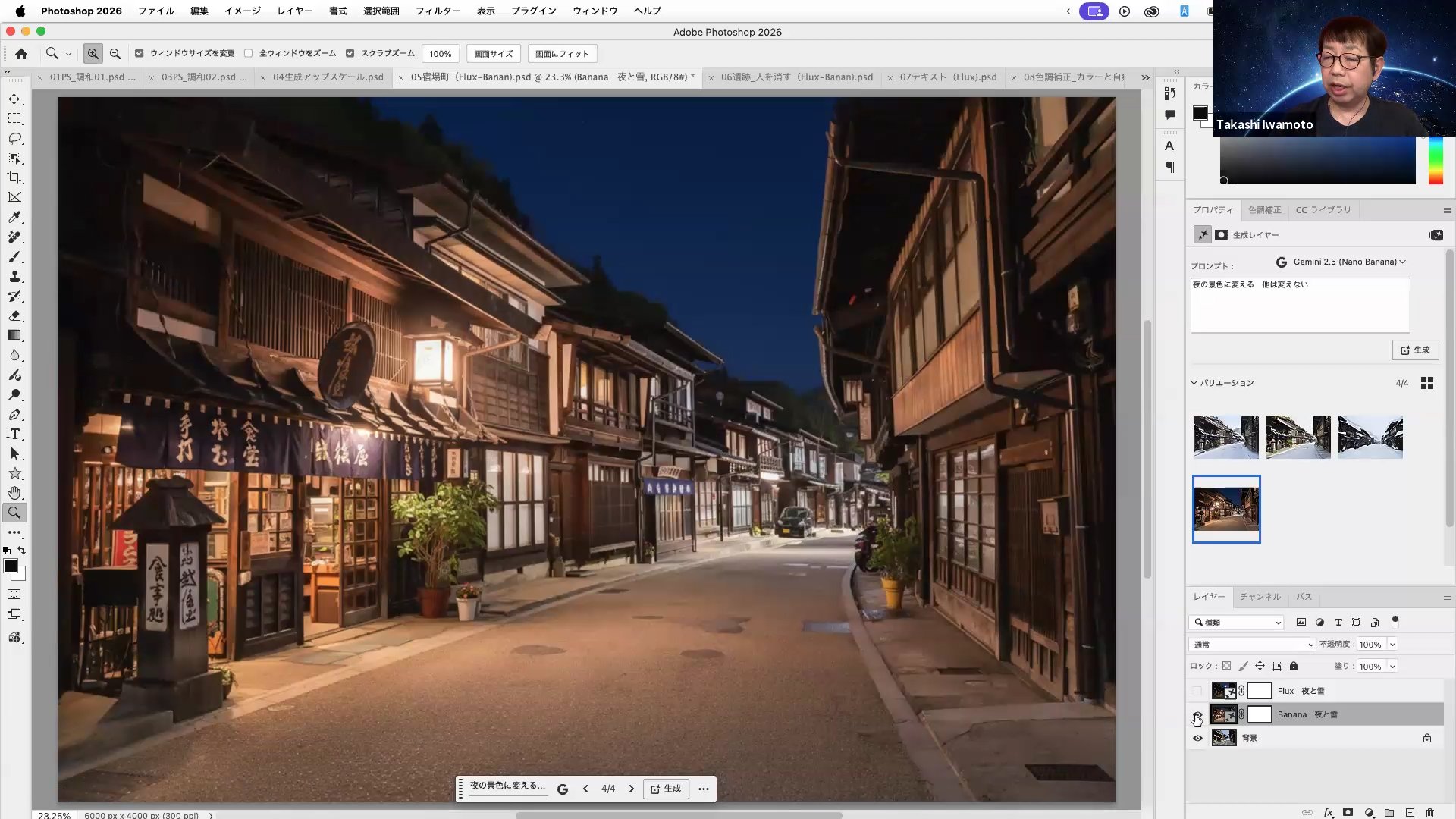Click the delete layer trash icon
Screen dimensions: 1456x819
click(1429, 812)
